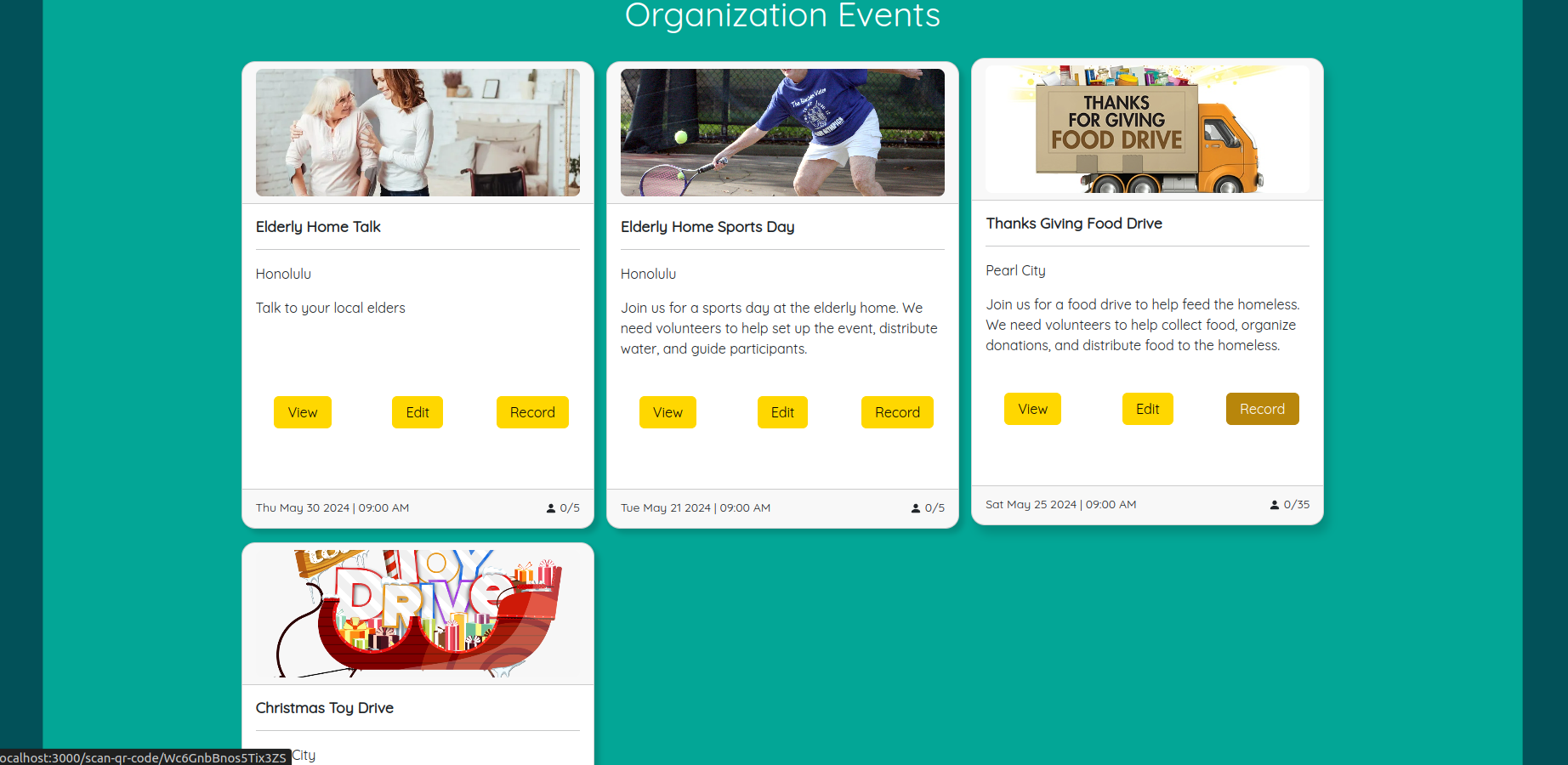Select the food drive truck image

click(x=1147, y=129)
